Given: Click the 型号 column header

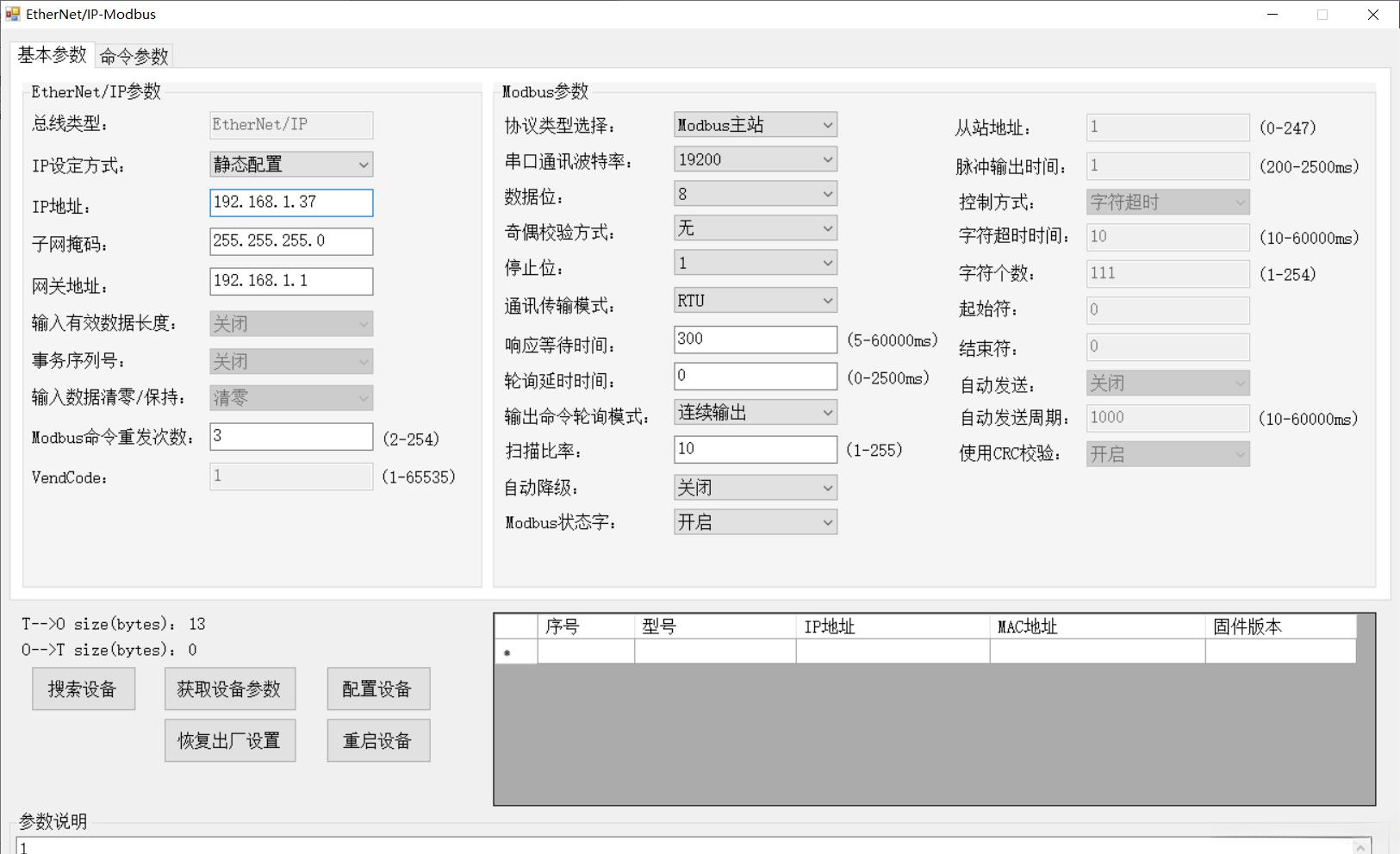Looking at the screenshot, I should [x=715, y=626].
